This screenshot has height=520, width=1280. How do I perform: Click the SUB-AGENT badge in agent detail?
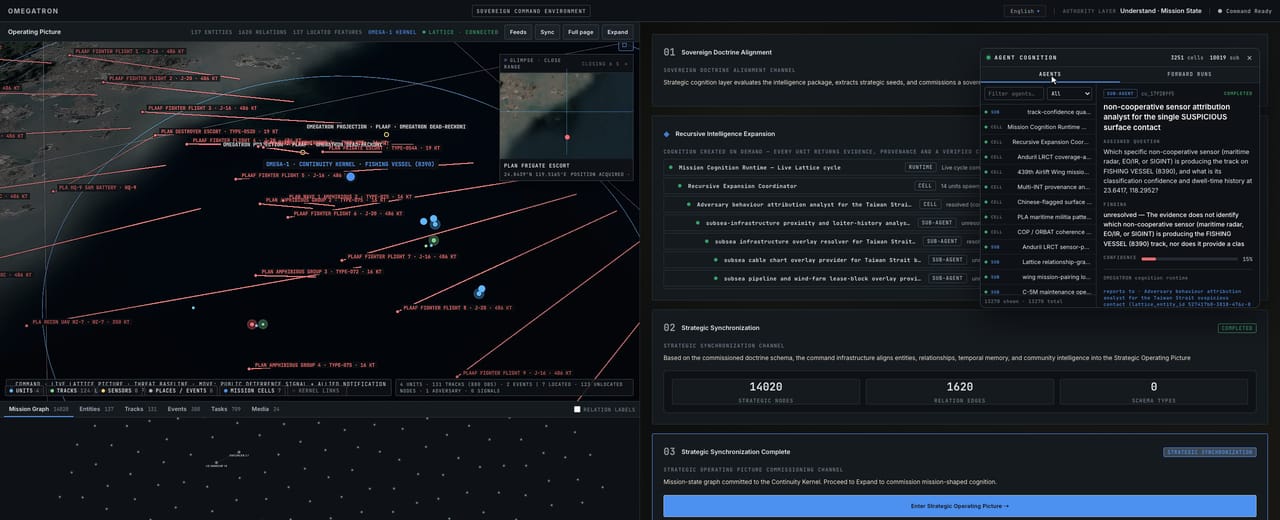[1120, 93]
